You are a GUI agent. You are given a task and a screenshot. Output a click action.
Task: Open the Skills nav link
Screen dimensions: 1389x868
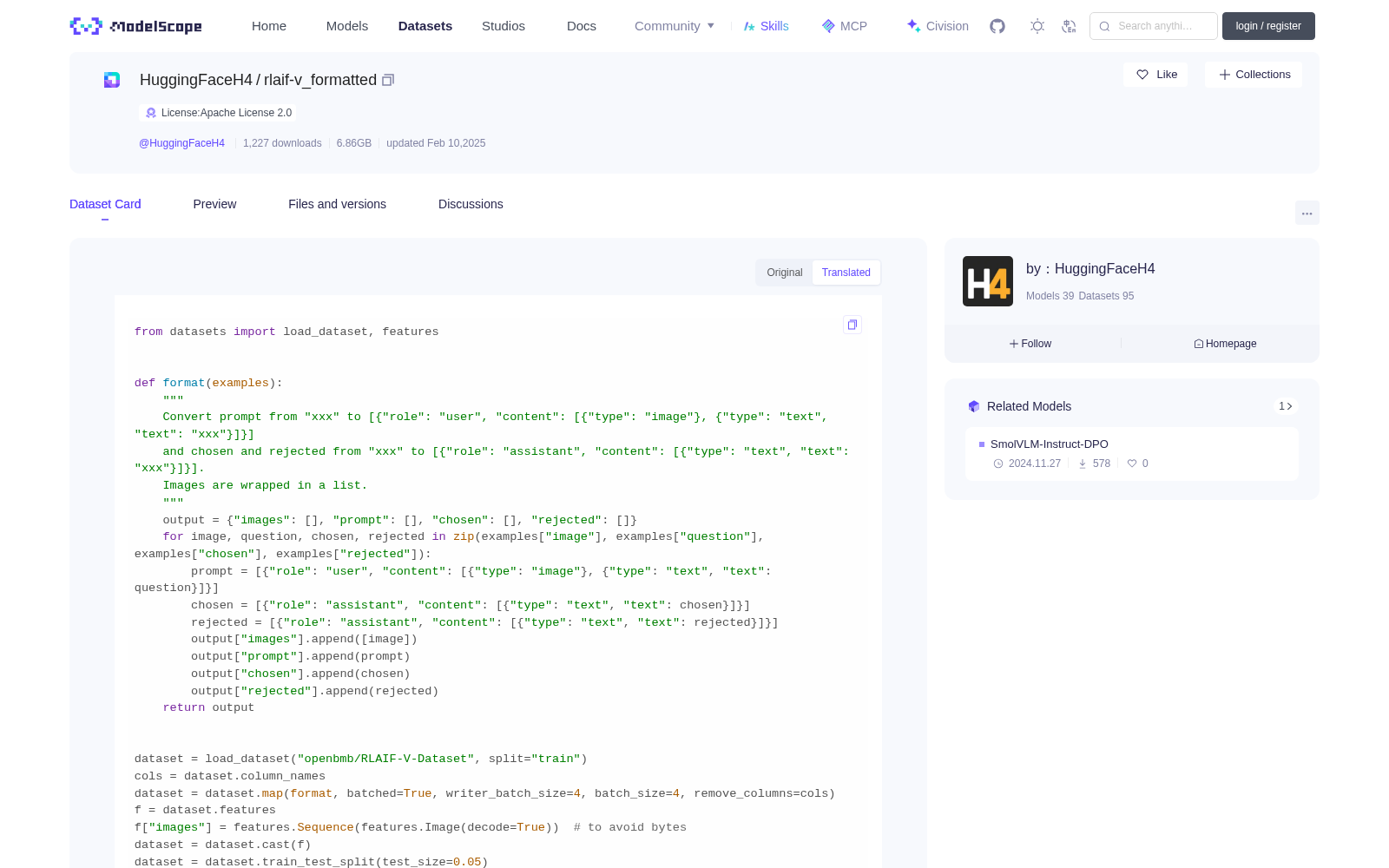767,26
